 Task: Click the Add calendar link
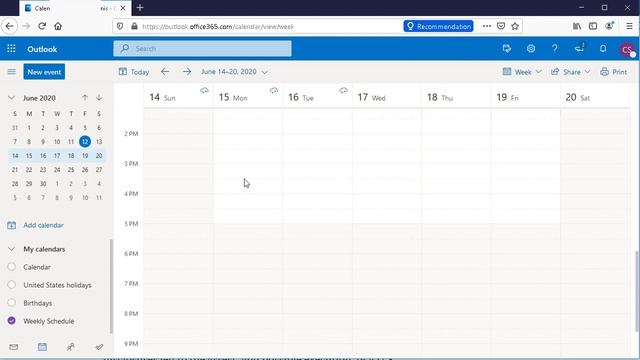pyautogui.click(x=43, y=225)
